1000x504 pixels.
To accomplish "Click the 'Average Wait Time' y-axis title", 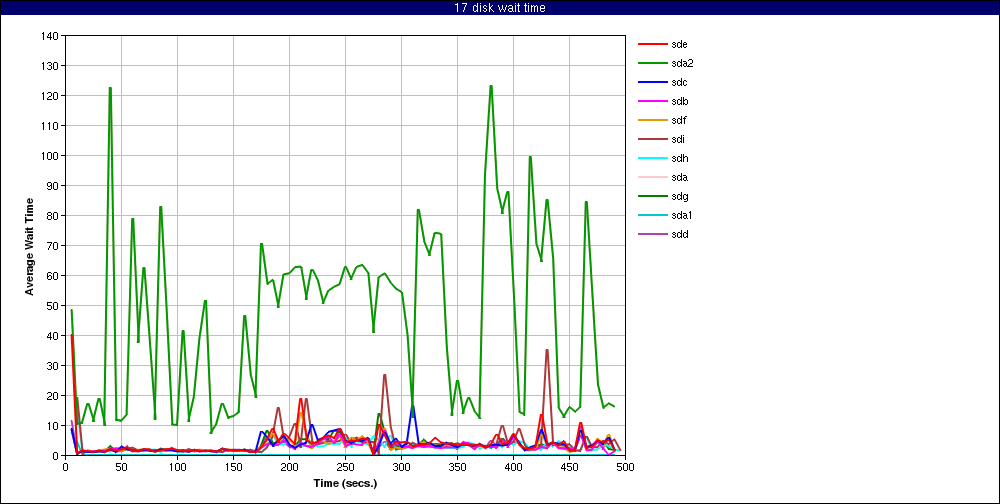I will [x=29, y=246].
